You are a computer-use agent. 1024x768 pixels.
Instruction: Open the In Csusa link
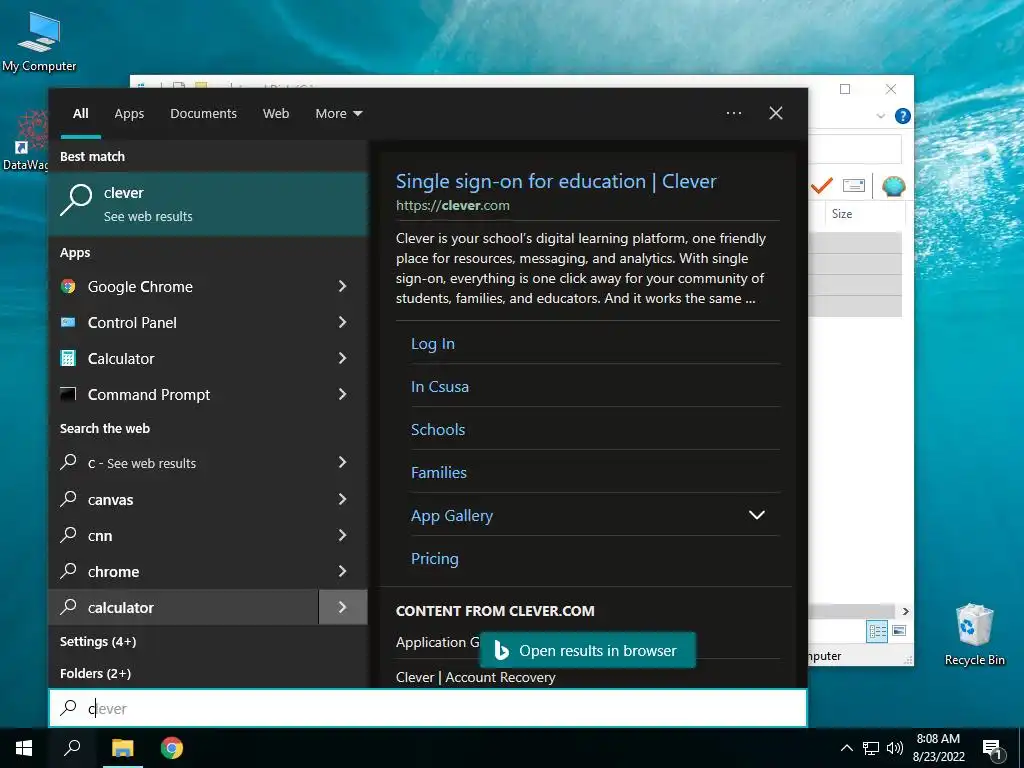point(440,387)
